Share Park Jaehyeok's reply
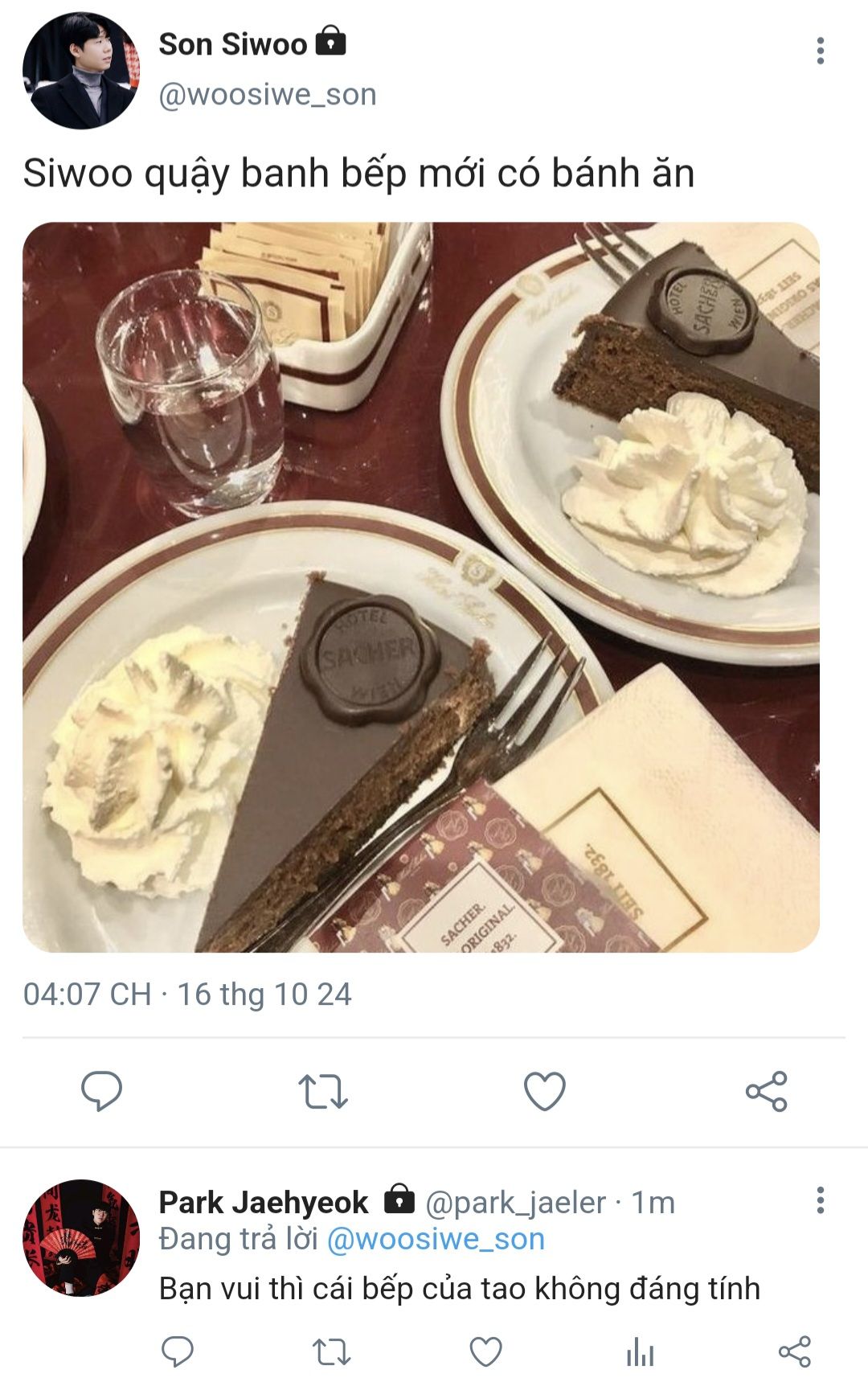The width and height of the screenshot is (868, 1386). pos(795,1351)
